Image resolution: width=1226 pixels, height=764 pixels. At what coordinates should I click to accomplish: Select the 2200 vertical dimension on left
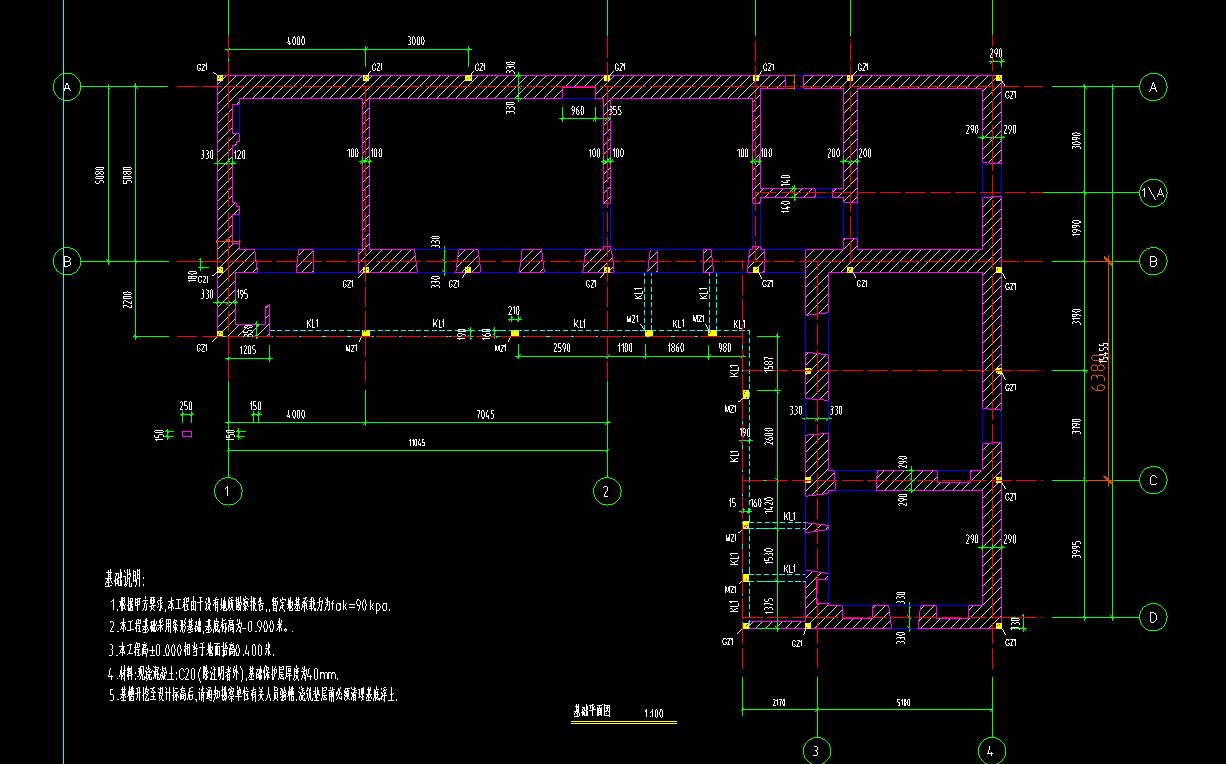pos(127,298)
